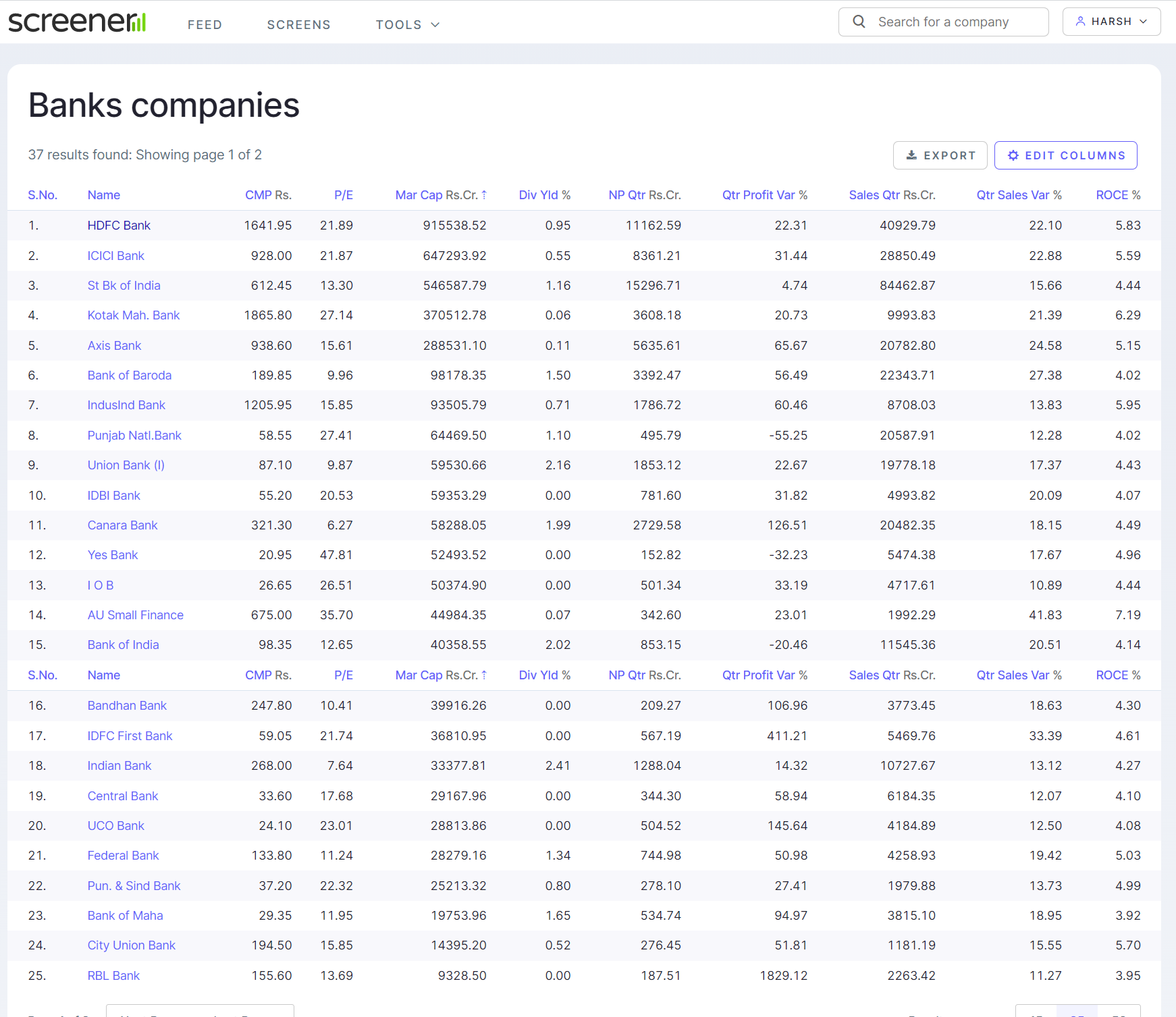The width and height of the screenshot is (1176, 1017).
Task: Open Bank of Baroda link
Action: (x=130, y=375)
